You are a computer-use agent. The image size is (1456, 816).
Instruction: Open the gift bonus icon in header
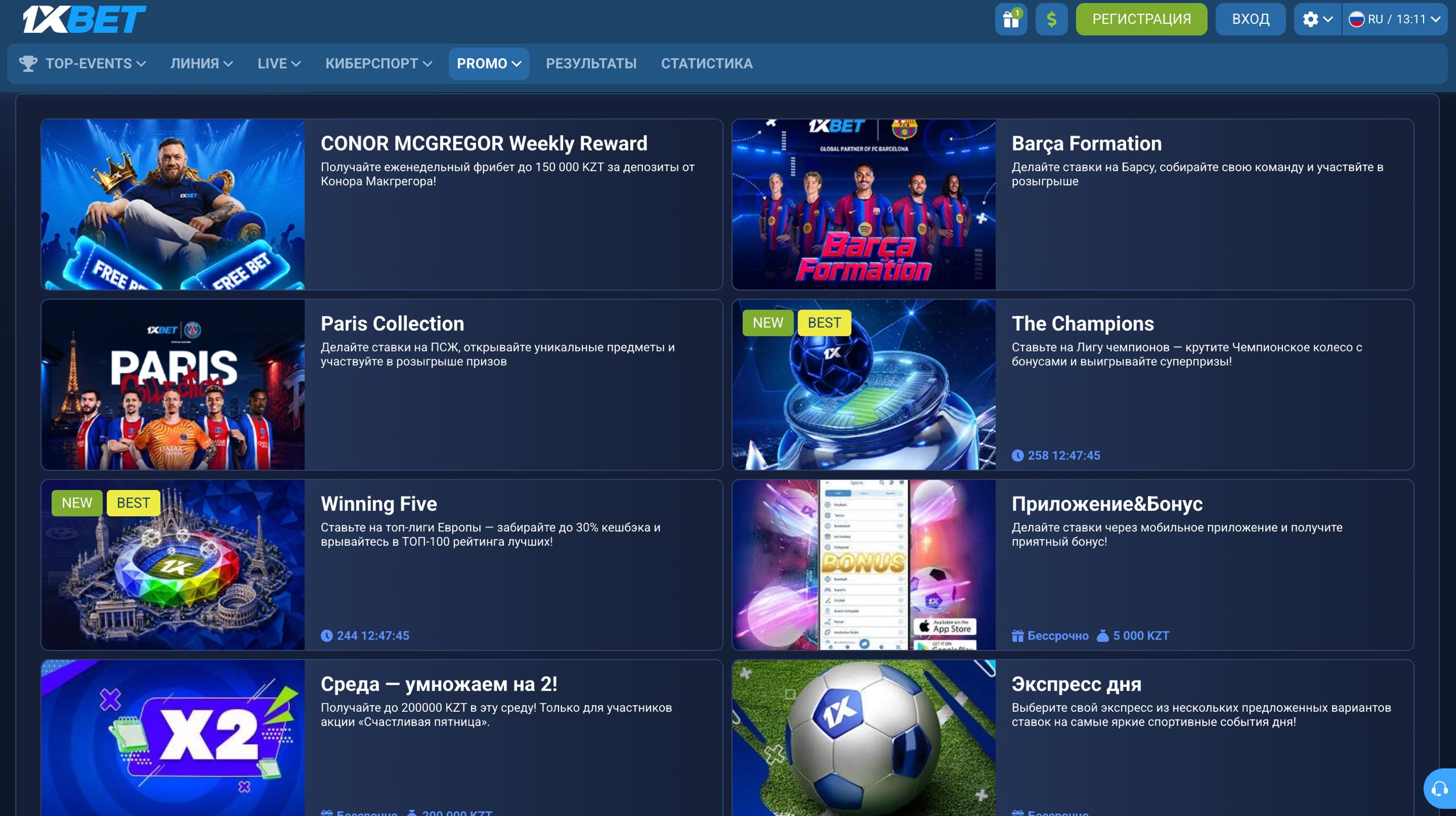(1011, 19)
